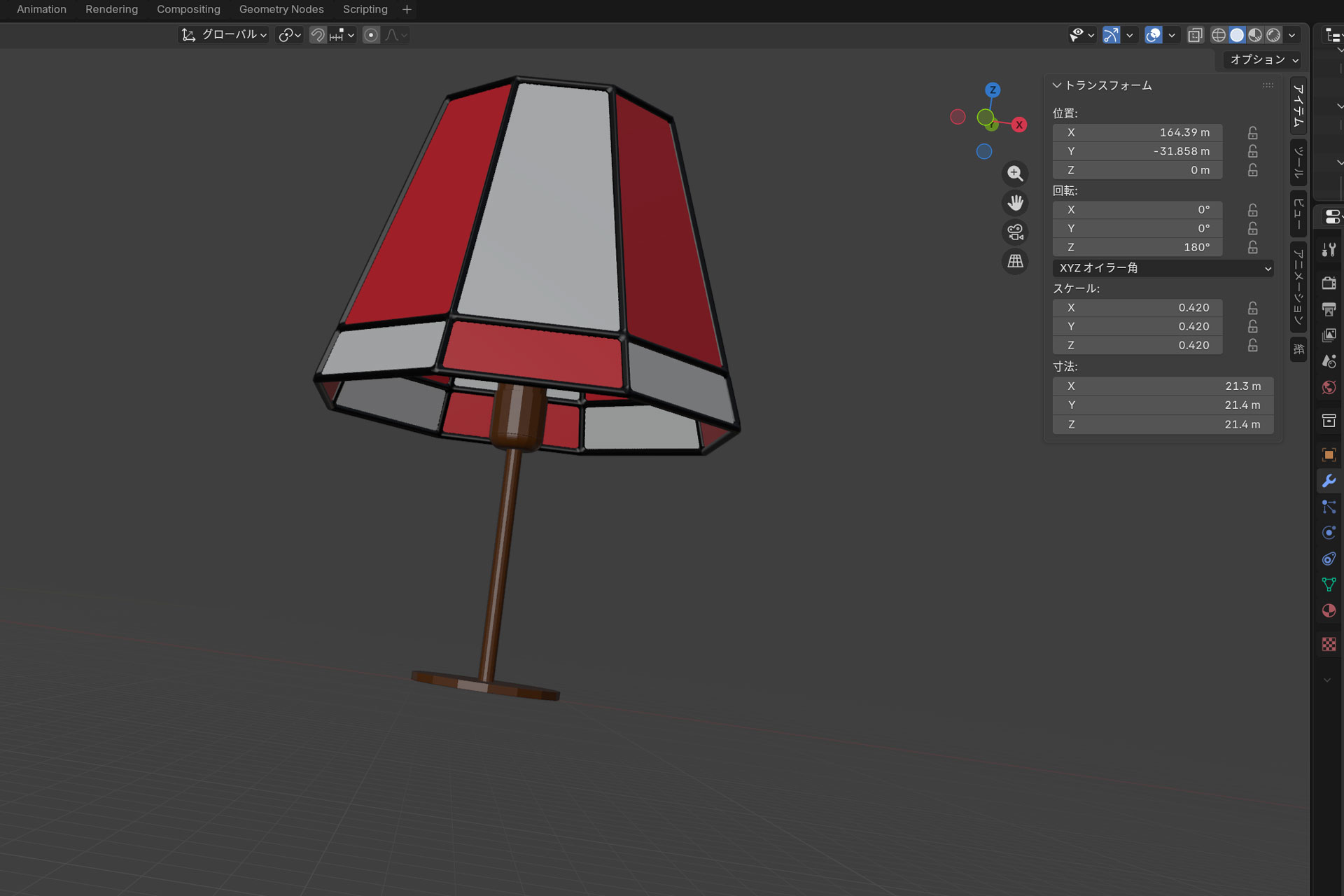Switch perspective/orthographic grid icon

point(1015,261)
